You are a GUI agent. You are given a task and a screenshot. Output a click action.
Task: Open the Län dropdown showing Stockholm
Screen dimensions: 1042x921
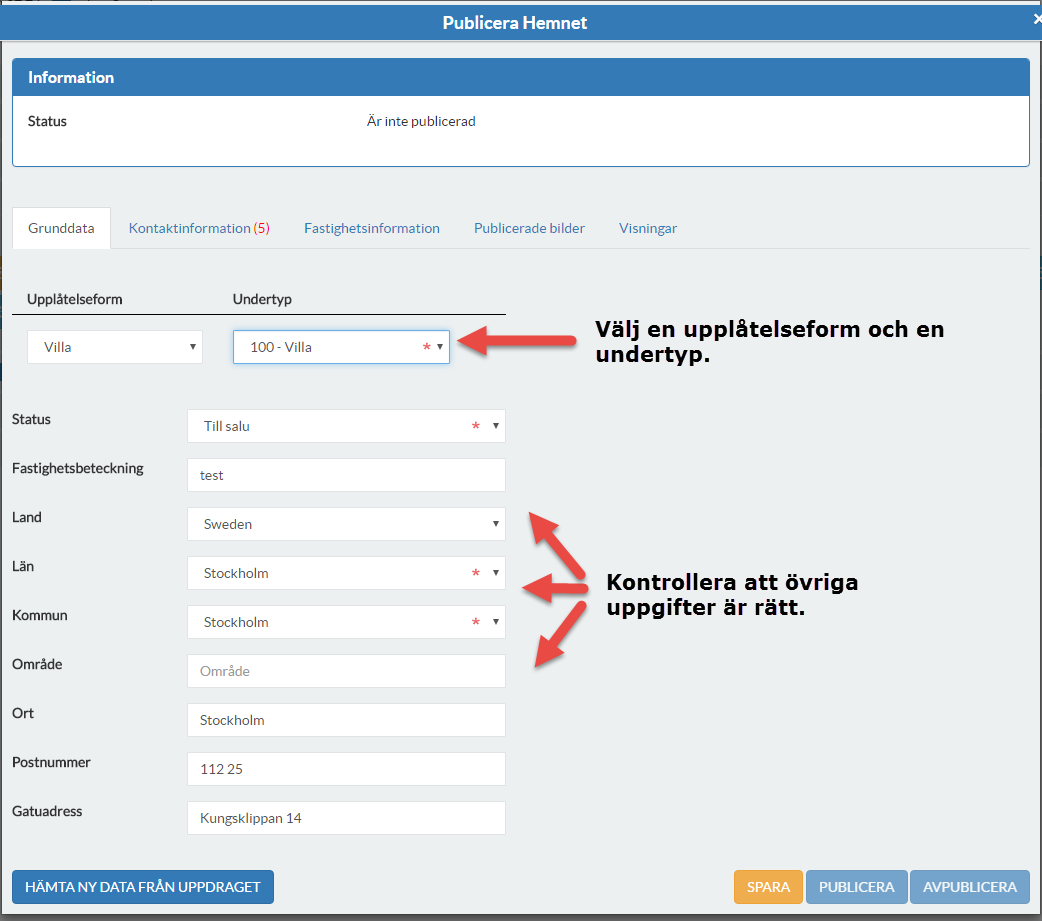pyautogui.click(x=346, y=573)
